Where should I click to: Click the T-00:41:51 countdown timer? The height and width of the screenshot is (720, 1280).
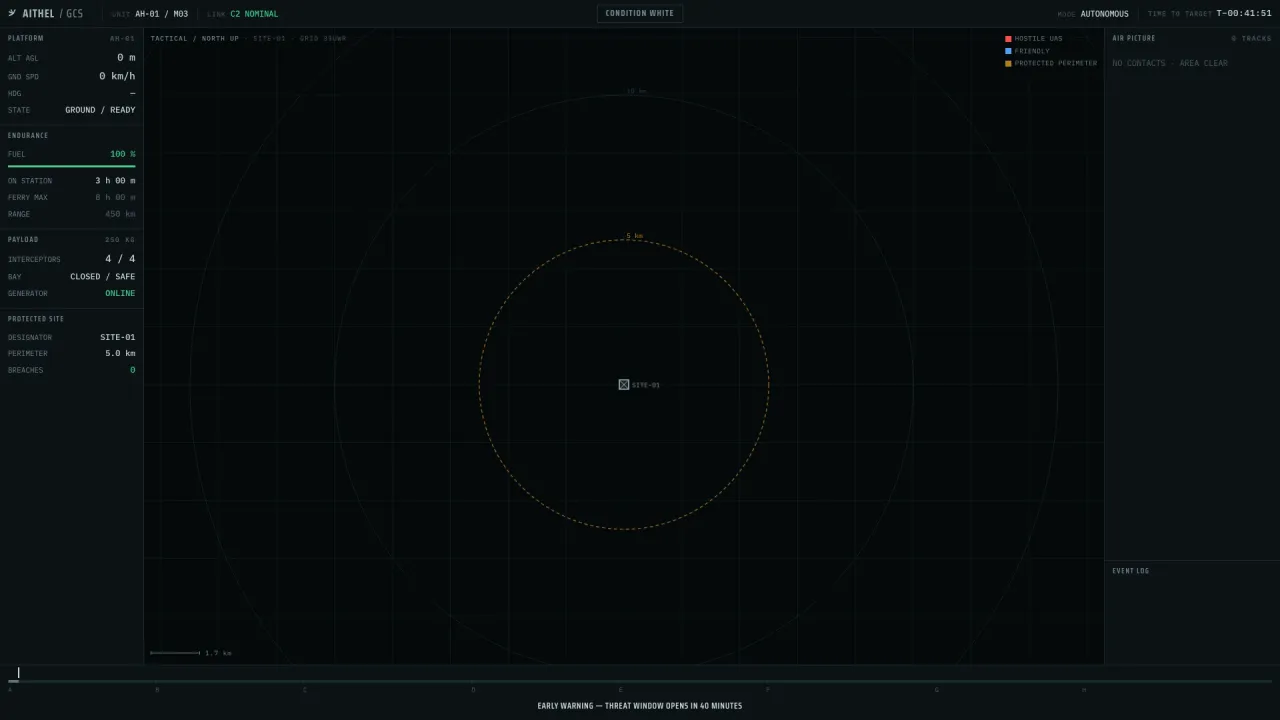(x=1244, y=14)
